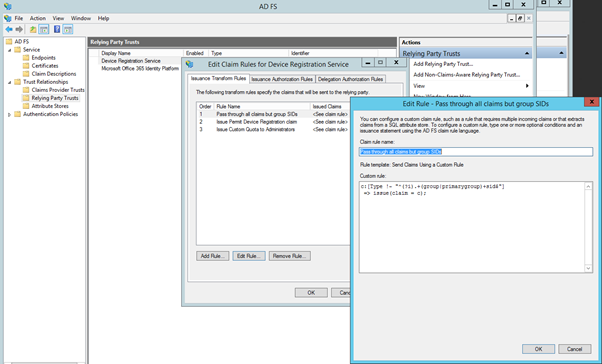Click the Back arrow toolbar icon
This screenshot has height=364, width=602.
[8, 29]
